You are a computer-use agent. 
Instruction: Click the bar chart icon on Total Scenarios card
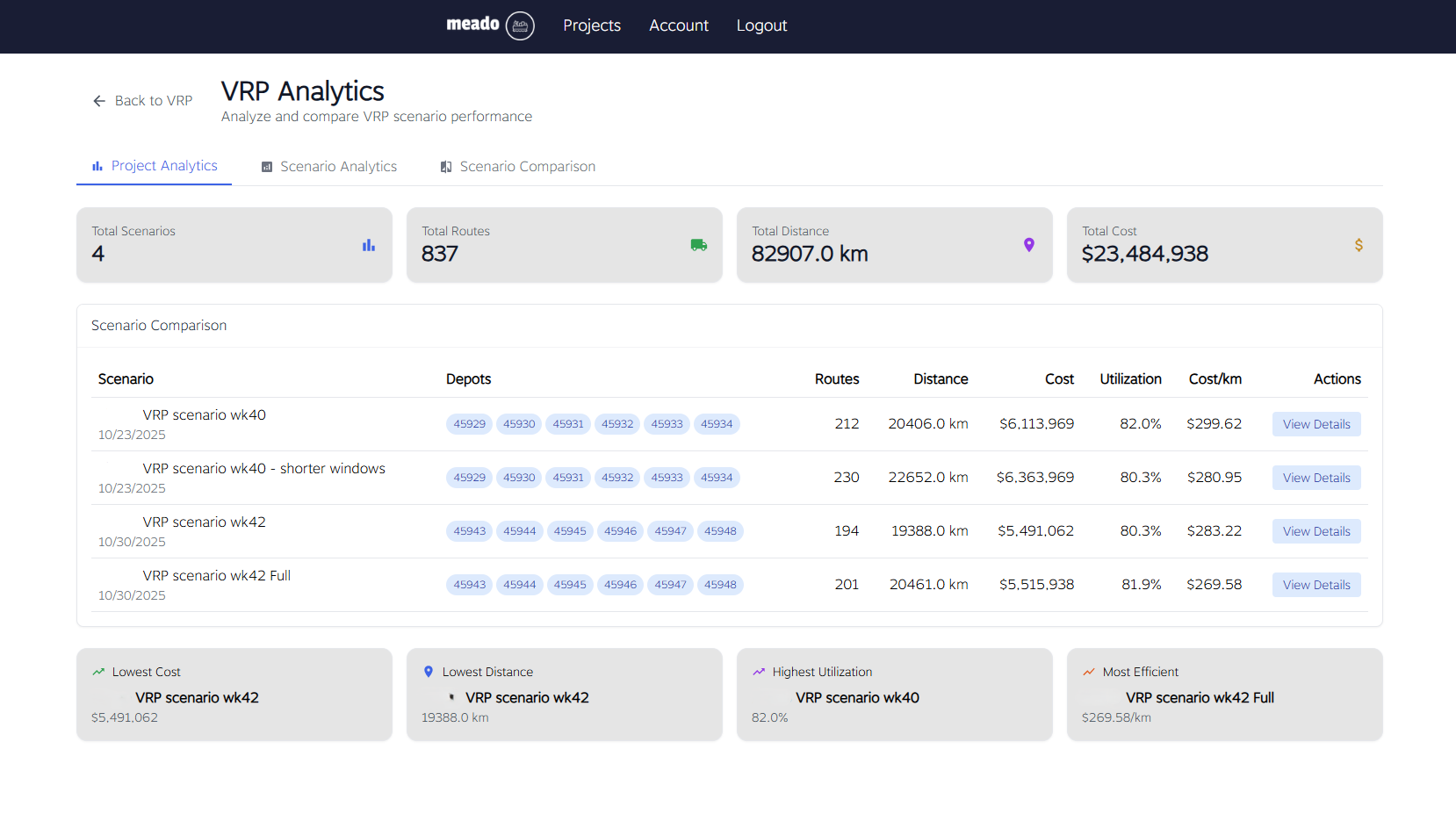point(368,245)
